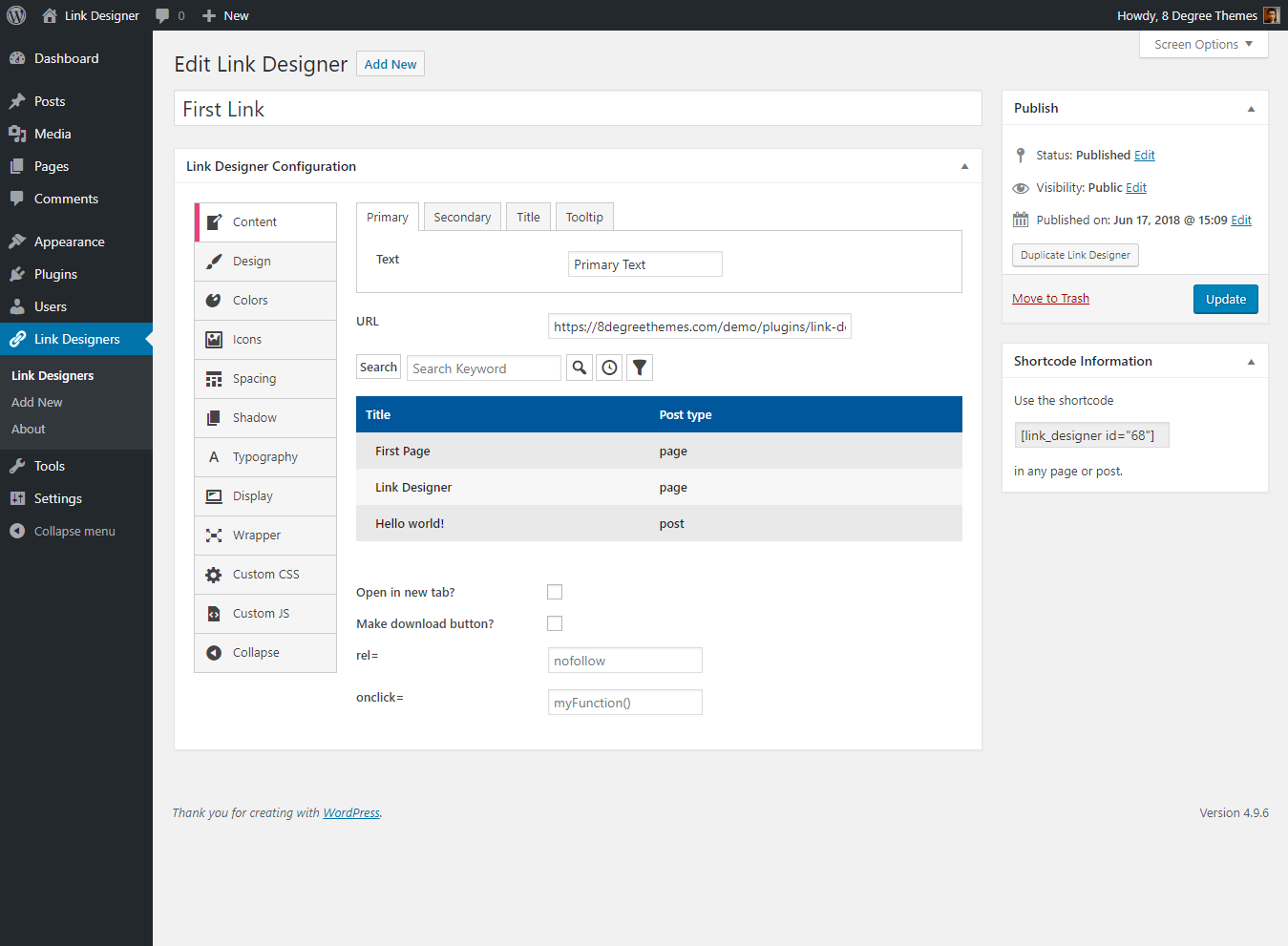Click the Primary Text input field
The height and width of the screenshot is (946, 1288).
[645, 264]
